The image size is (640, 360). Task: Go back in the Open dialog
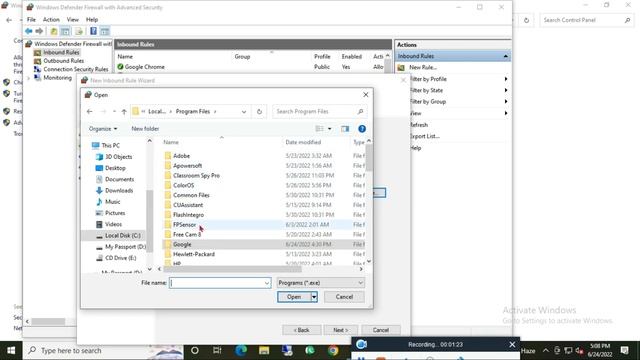[x=89, y=111]
